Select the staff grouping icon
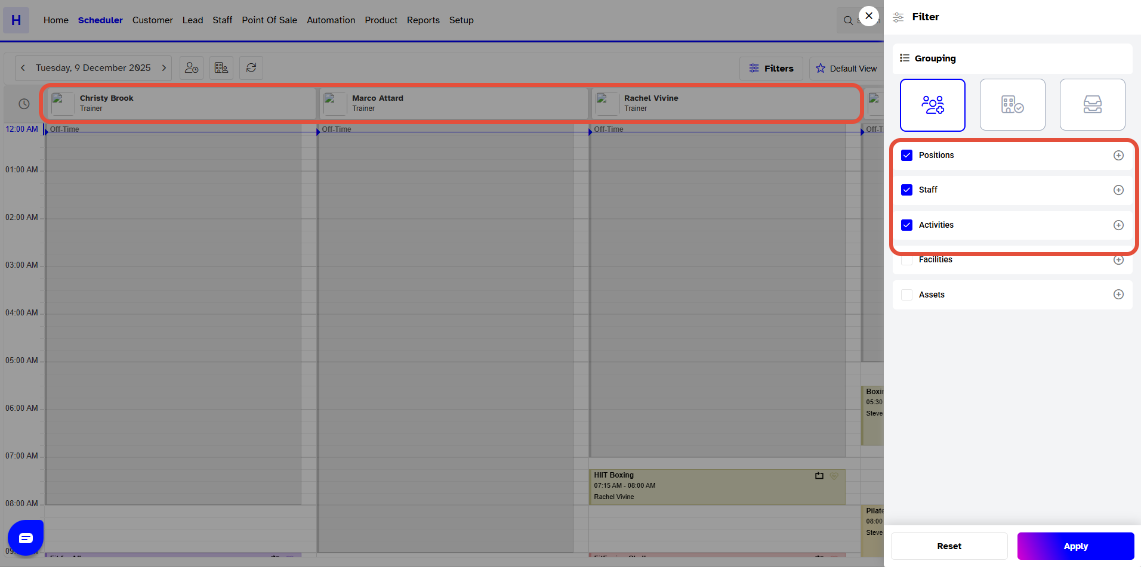 (932, 106)
